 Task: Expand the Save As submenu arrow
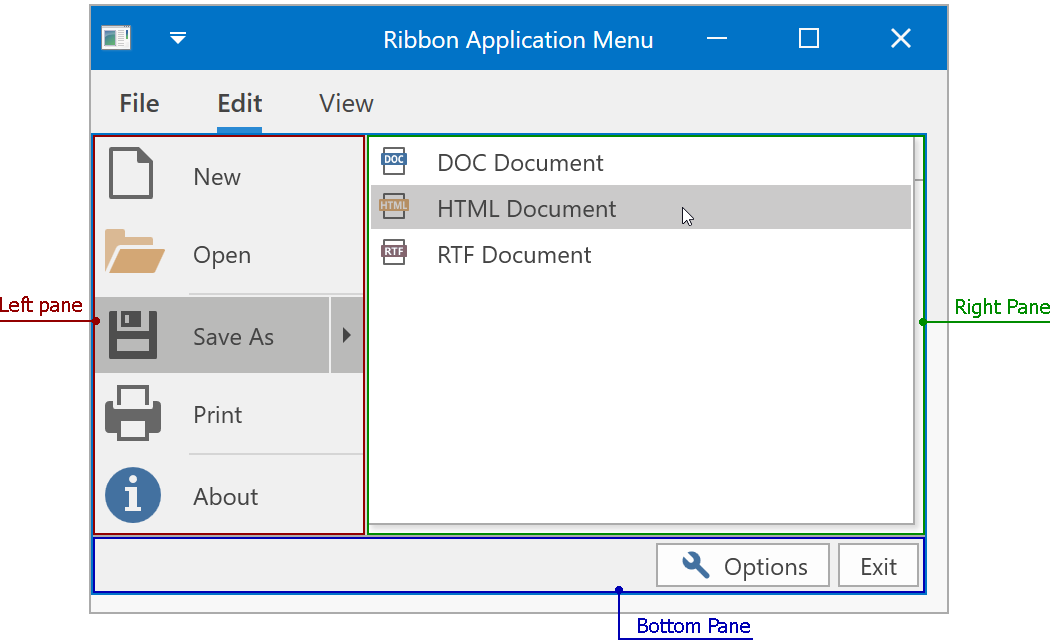(347, 335)
